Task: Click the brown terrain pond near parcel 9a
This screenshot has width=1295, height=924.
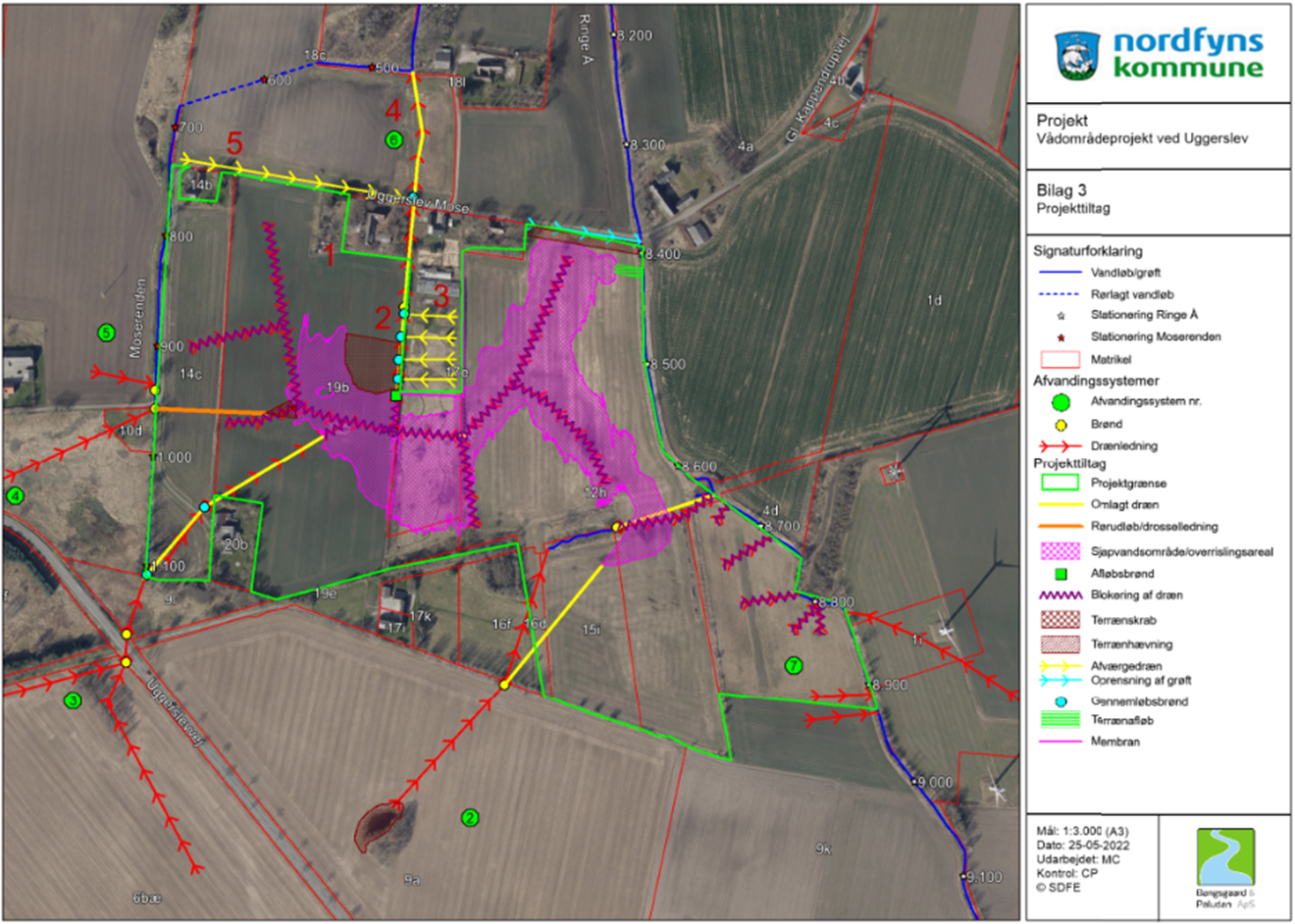Action: click(x=377, y=826)
